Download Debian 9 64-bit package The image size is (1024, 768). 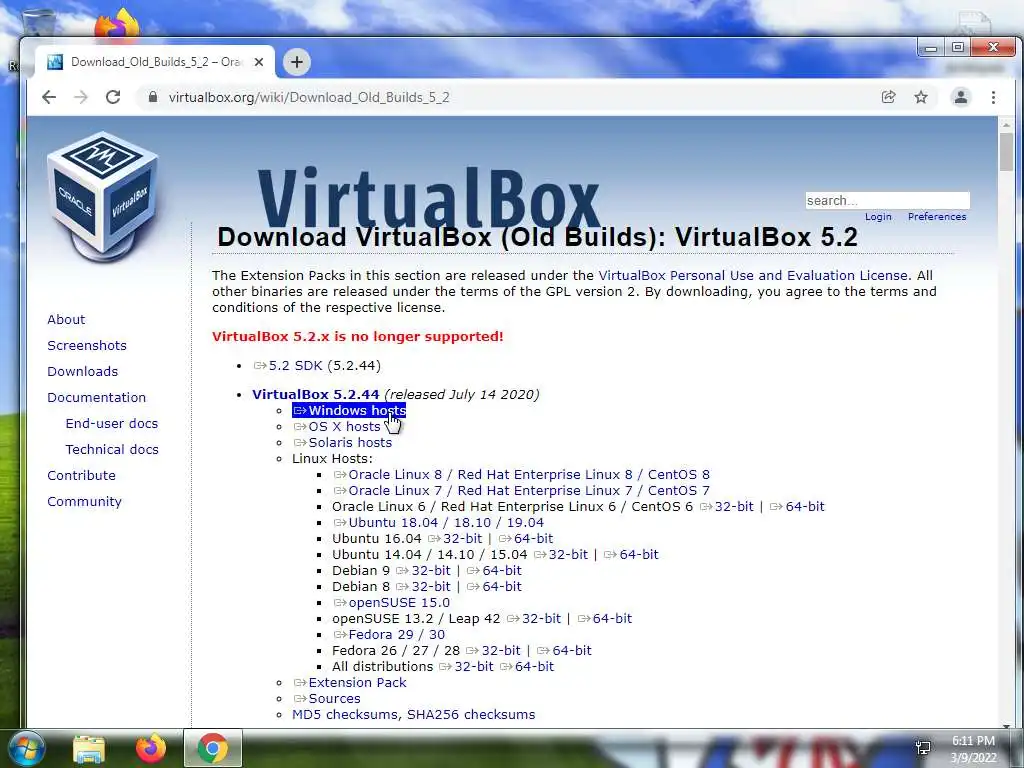(494, 570)
